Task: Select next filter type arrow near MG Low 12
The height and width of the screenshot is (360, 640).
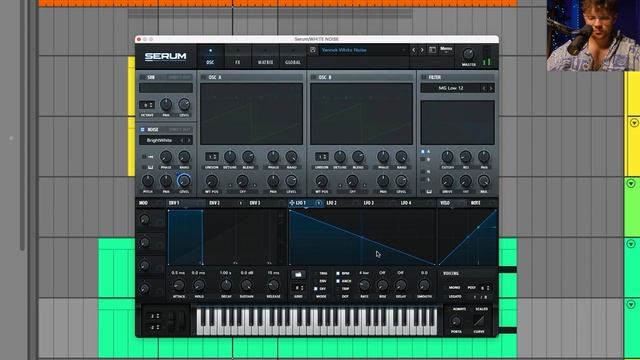Action: click(x=491, y=88)
